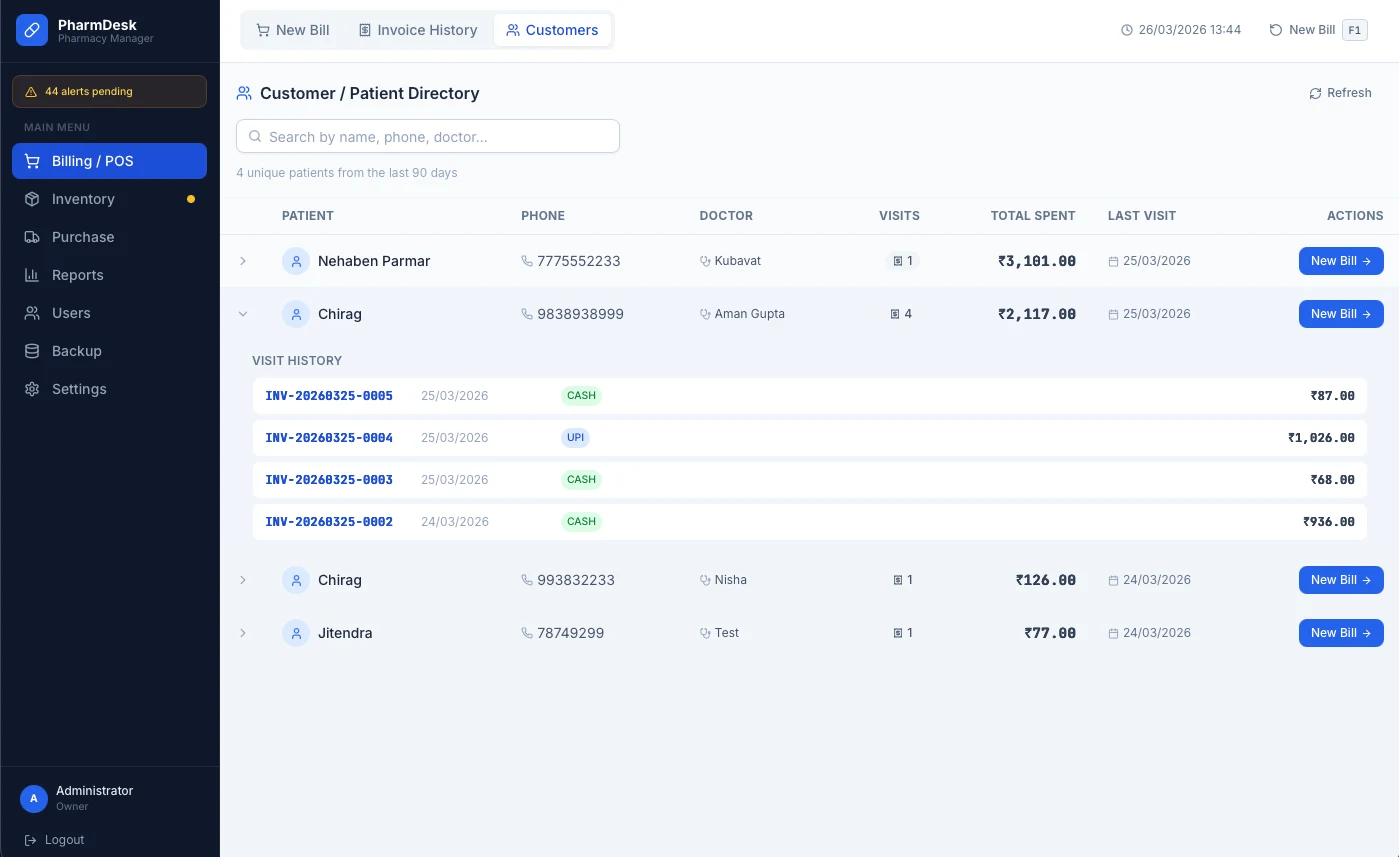Refresh the customer directory
This screenshot has height=857, width=1399.
(1340, 93)
